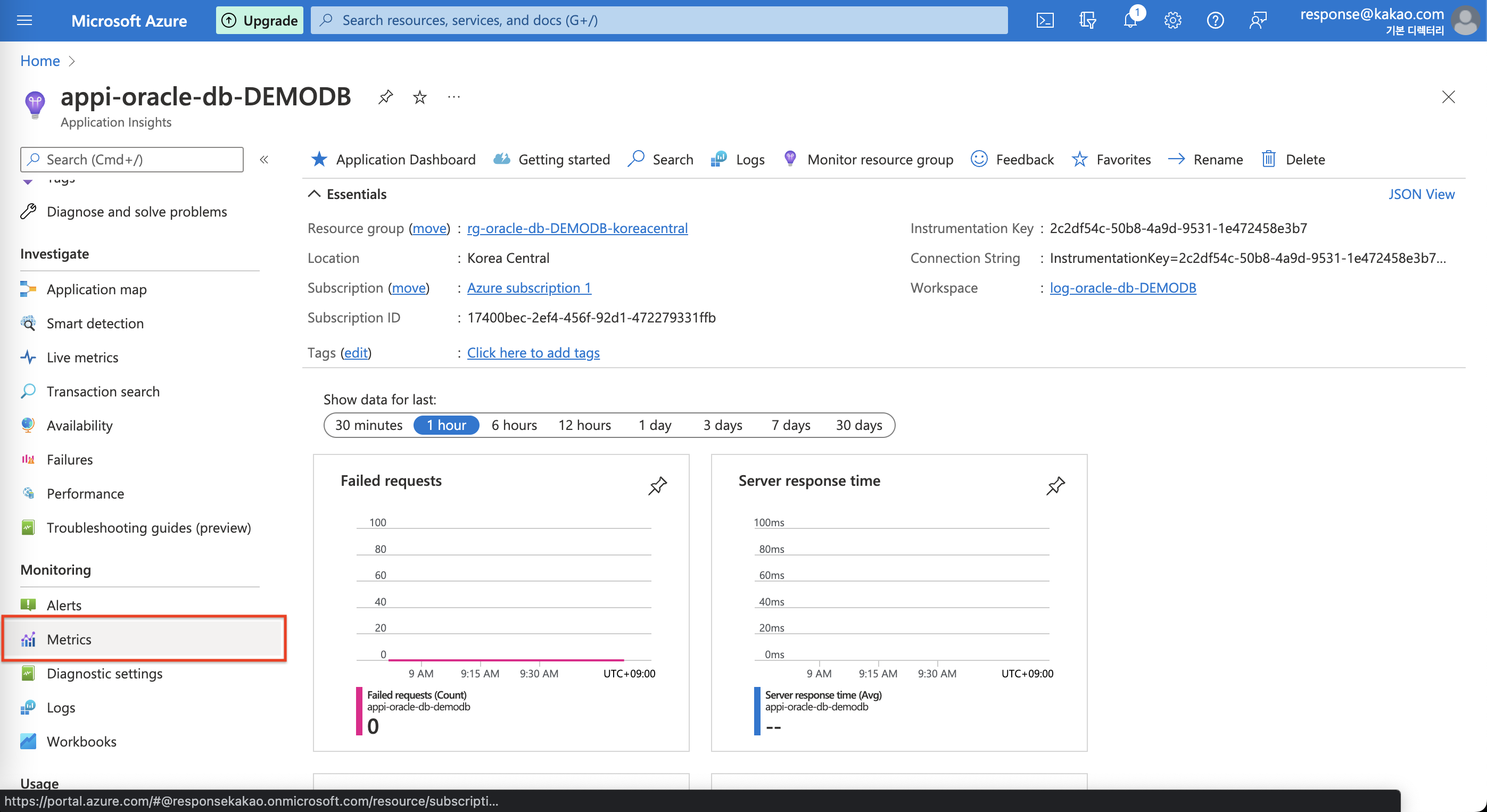Click the Availability icon
This screenshot has height=812, width=1487.
point(28,425)
